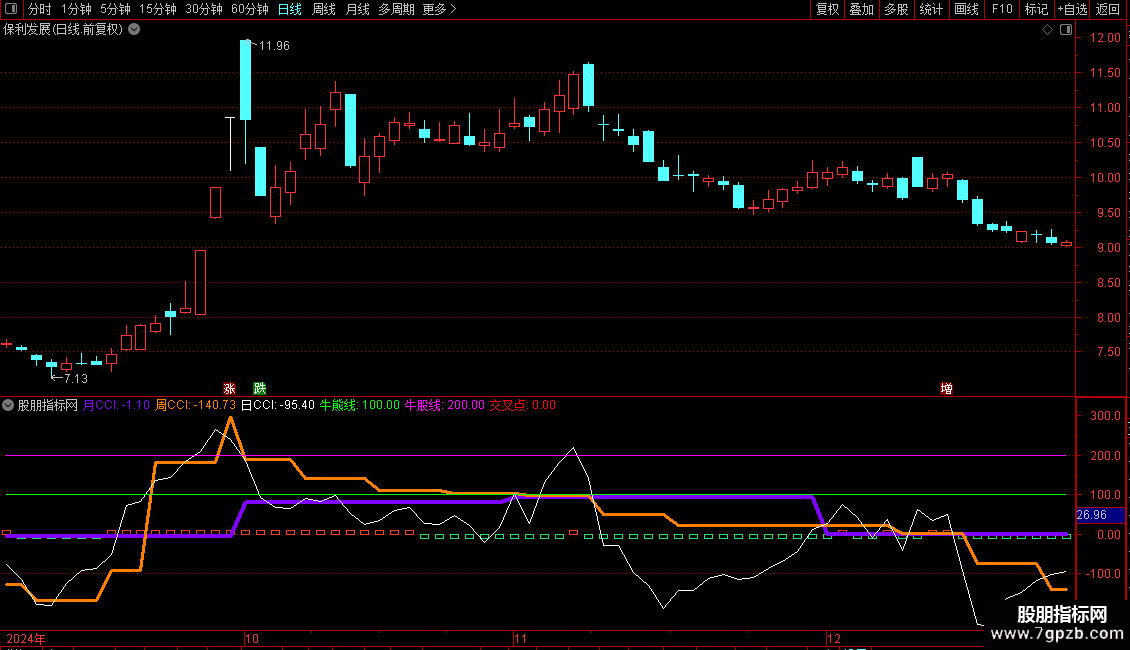Toggle 复权 price adjustment

point(827,10)
